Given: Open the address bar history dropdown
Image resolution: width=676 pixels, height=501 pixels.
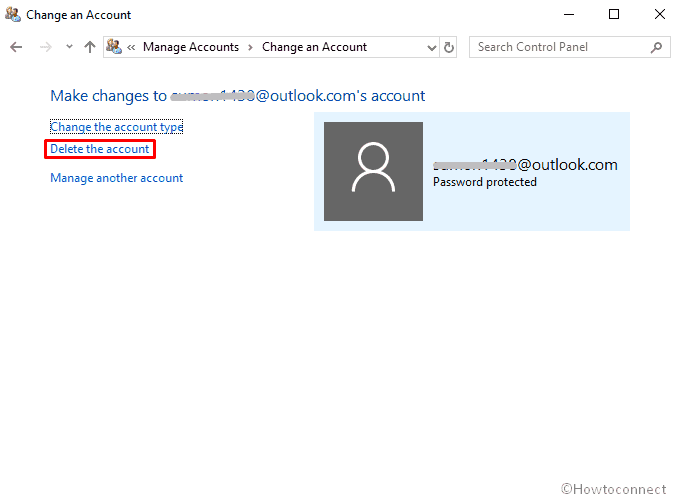Looking at the screenshot, I should (431, 47).
